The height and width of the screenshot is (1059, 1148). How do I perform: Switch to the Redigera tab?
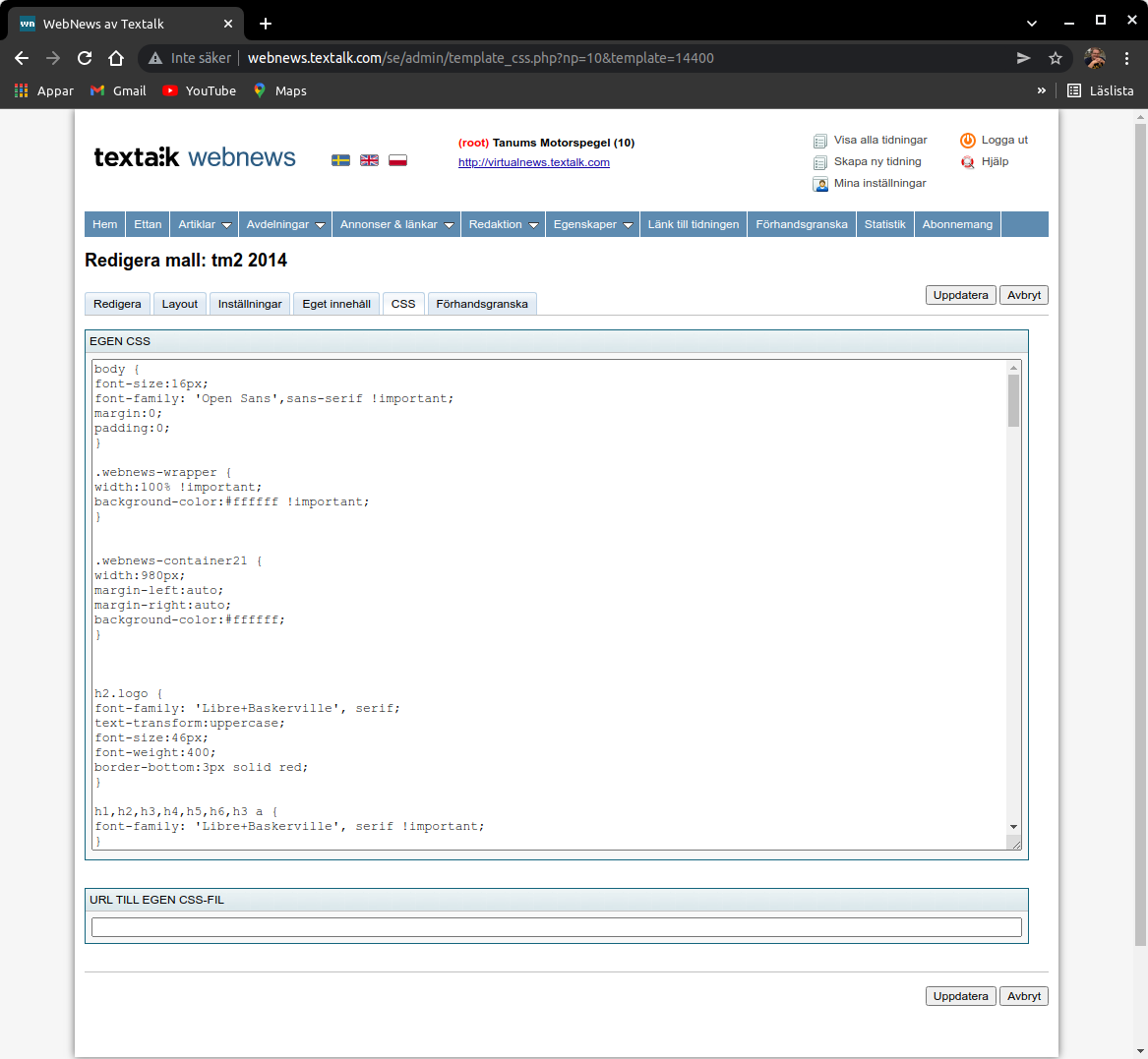coord(117,304)
